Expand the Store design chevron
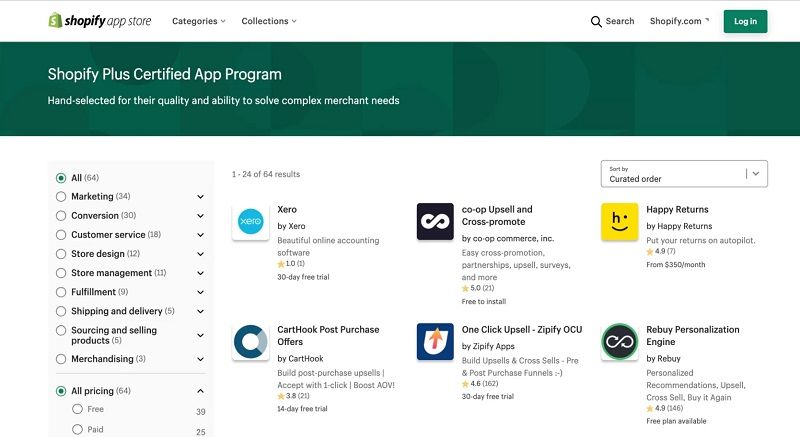This screenshot has width=800, height=437. click(x=201, y=254)
